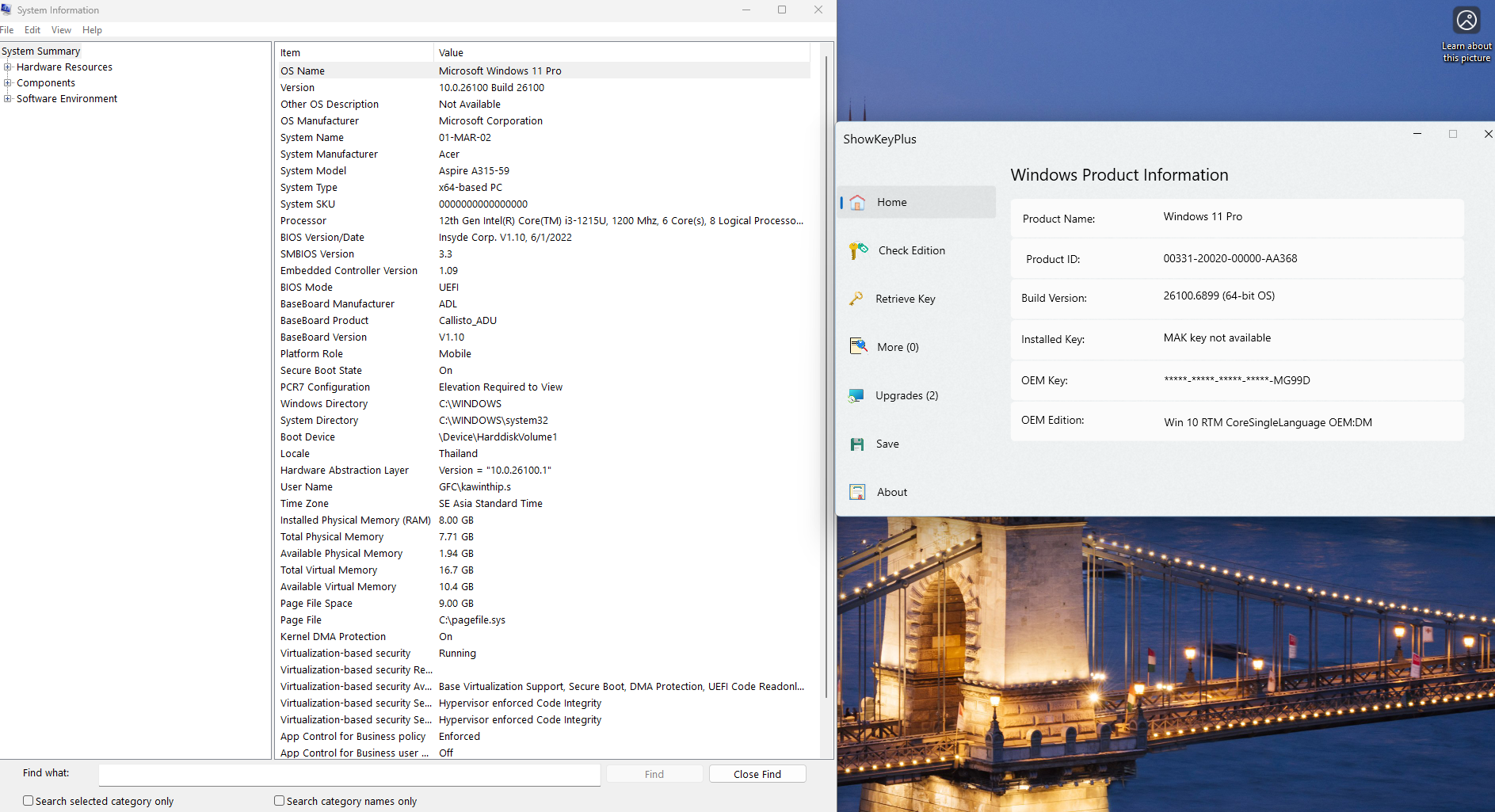Click the Save floppy disk icon

click(x=857, y=444)
